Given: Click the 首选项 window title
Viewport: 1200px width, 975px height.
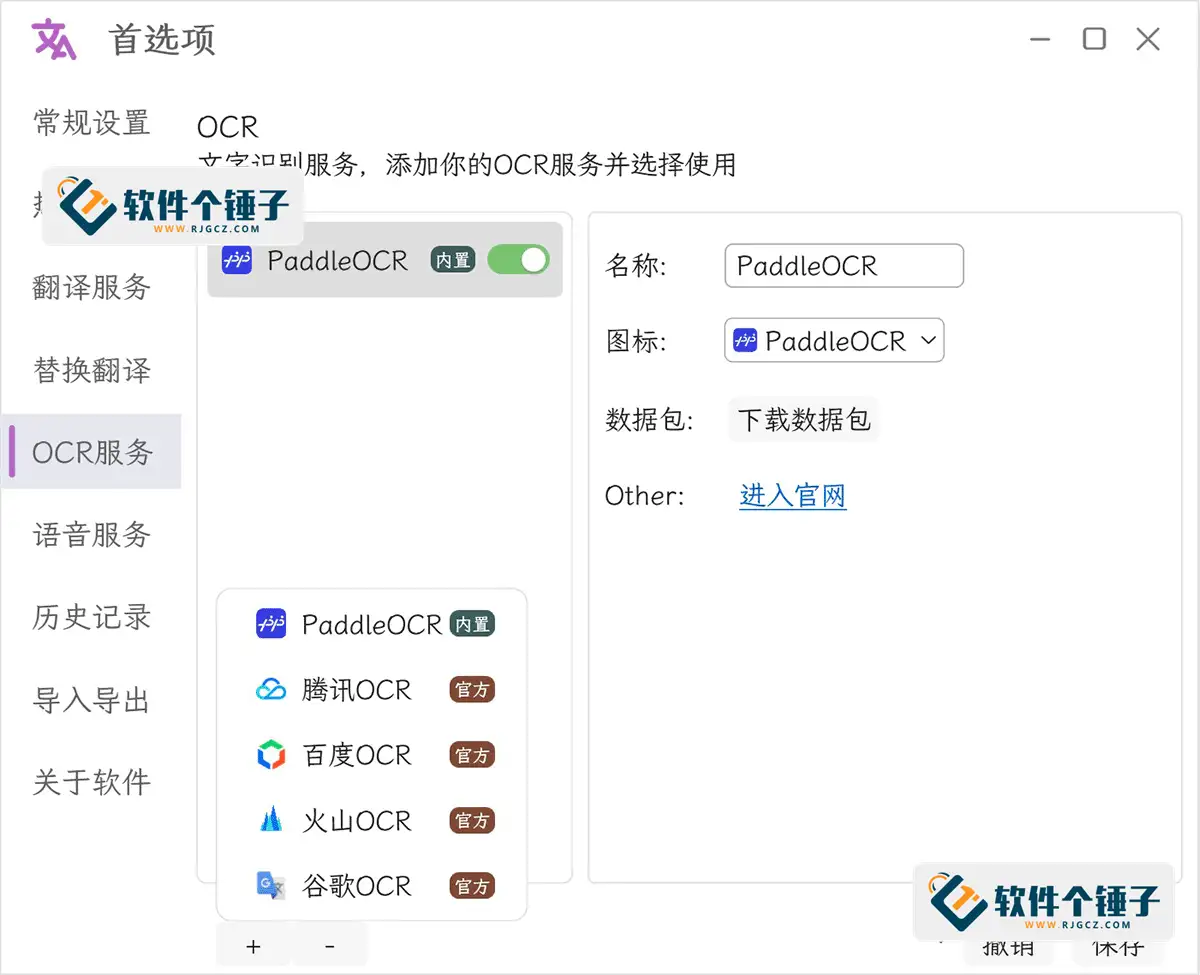Looking at the screenshot, I should point(163,40).
